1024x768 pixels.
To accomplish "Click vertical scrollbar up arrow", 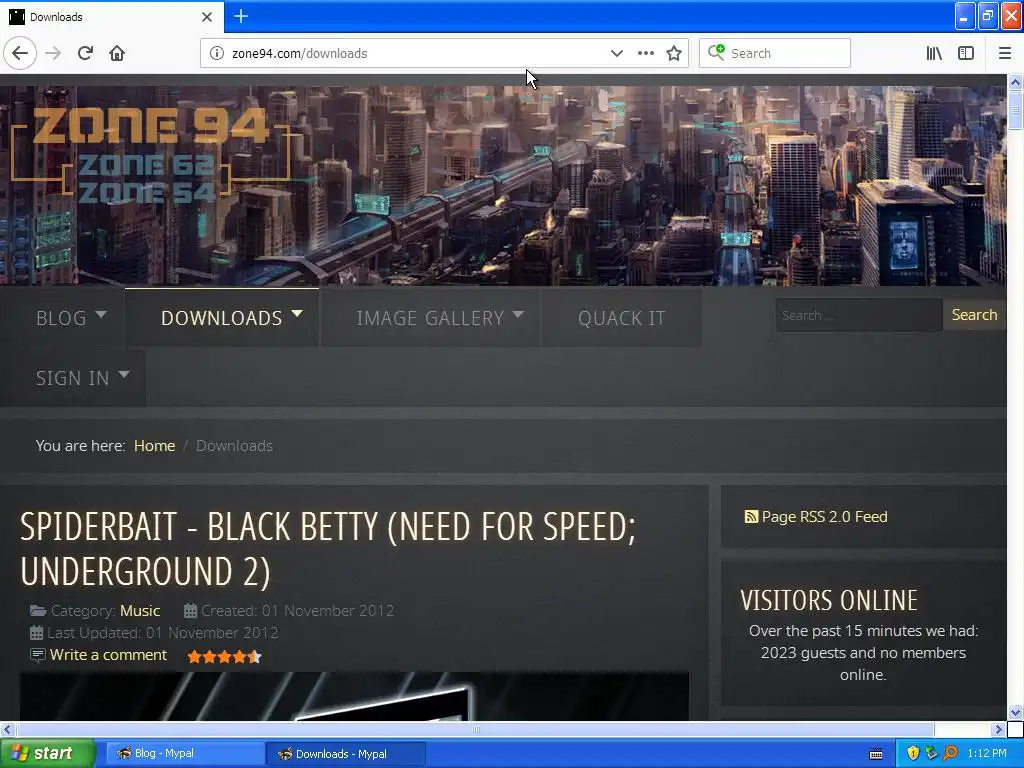I will click(x=1015, y=82).
